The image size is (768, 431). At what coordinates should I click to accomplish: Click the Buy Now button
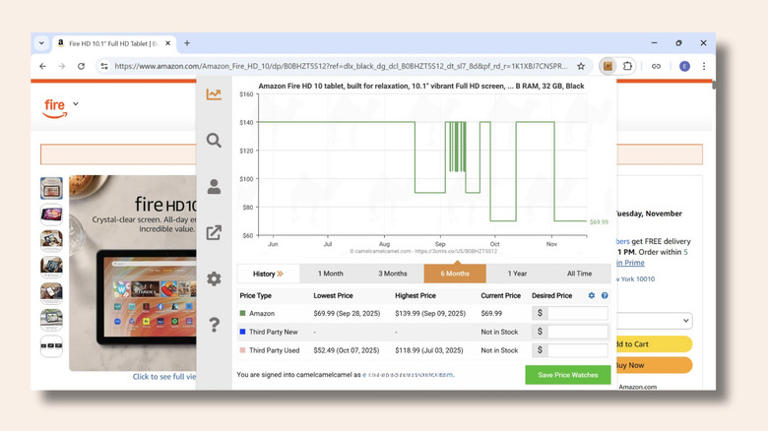click(654, 365)
